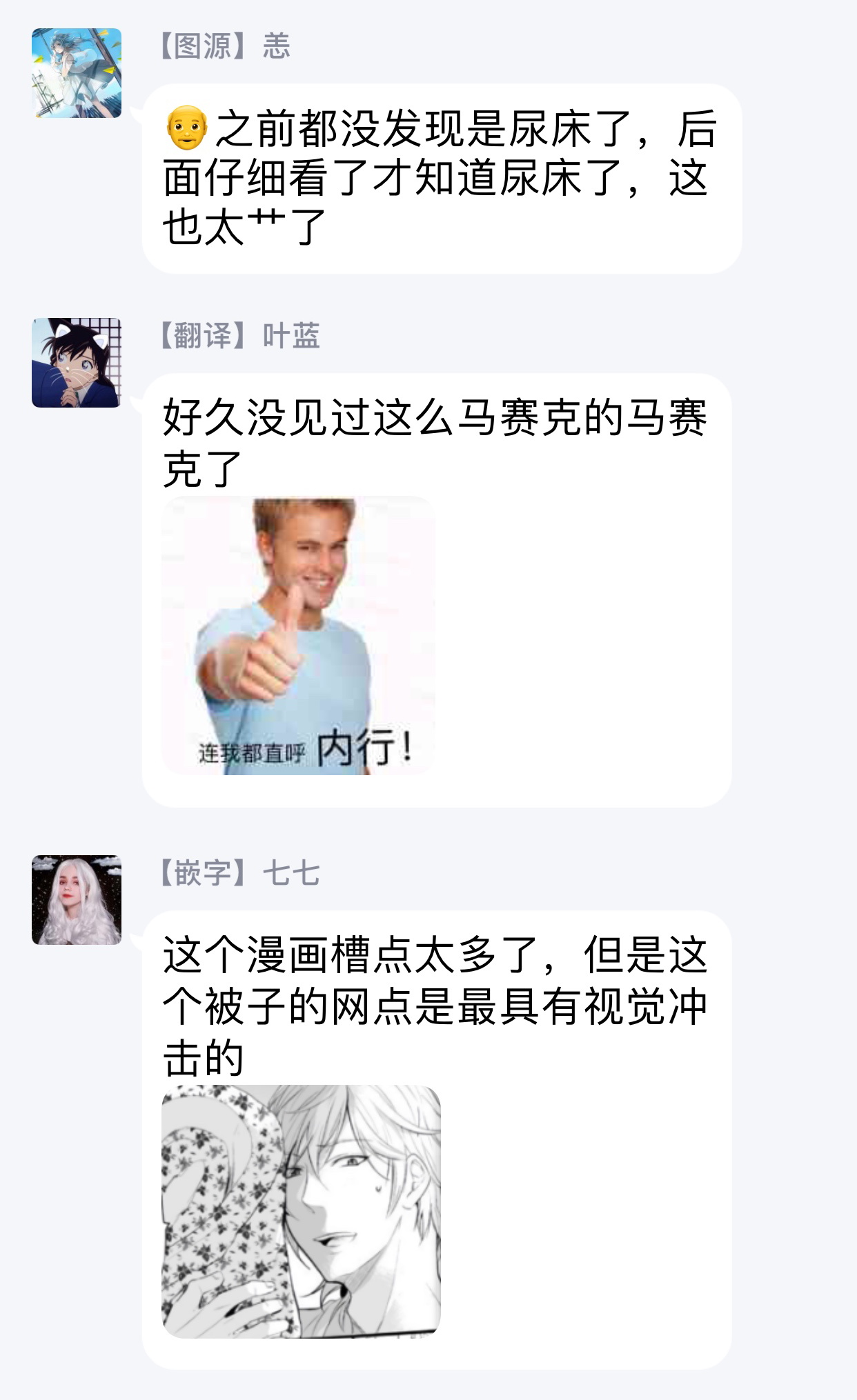The height and width of the screenshot is (1400, 857).
Task: Click the username 【翻译】叶蓝
Action: click(238, 336)
